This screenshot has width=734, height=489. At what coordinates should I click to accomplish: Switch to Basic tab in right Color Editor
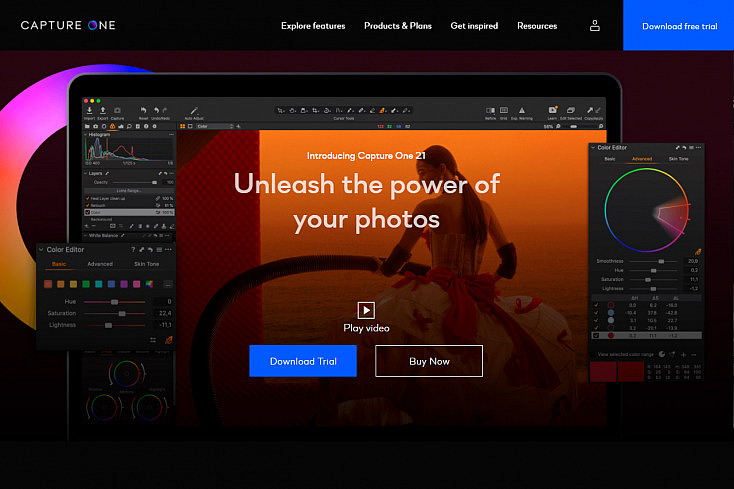tap(609, 159)
